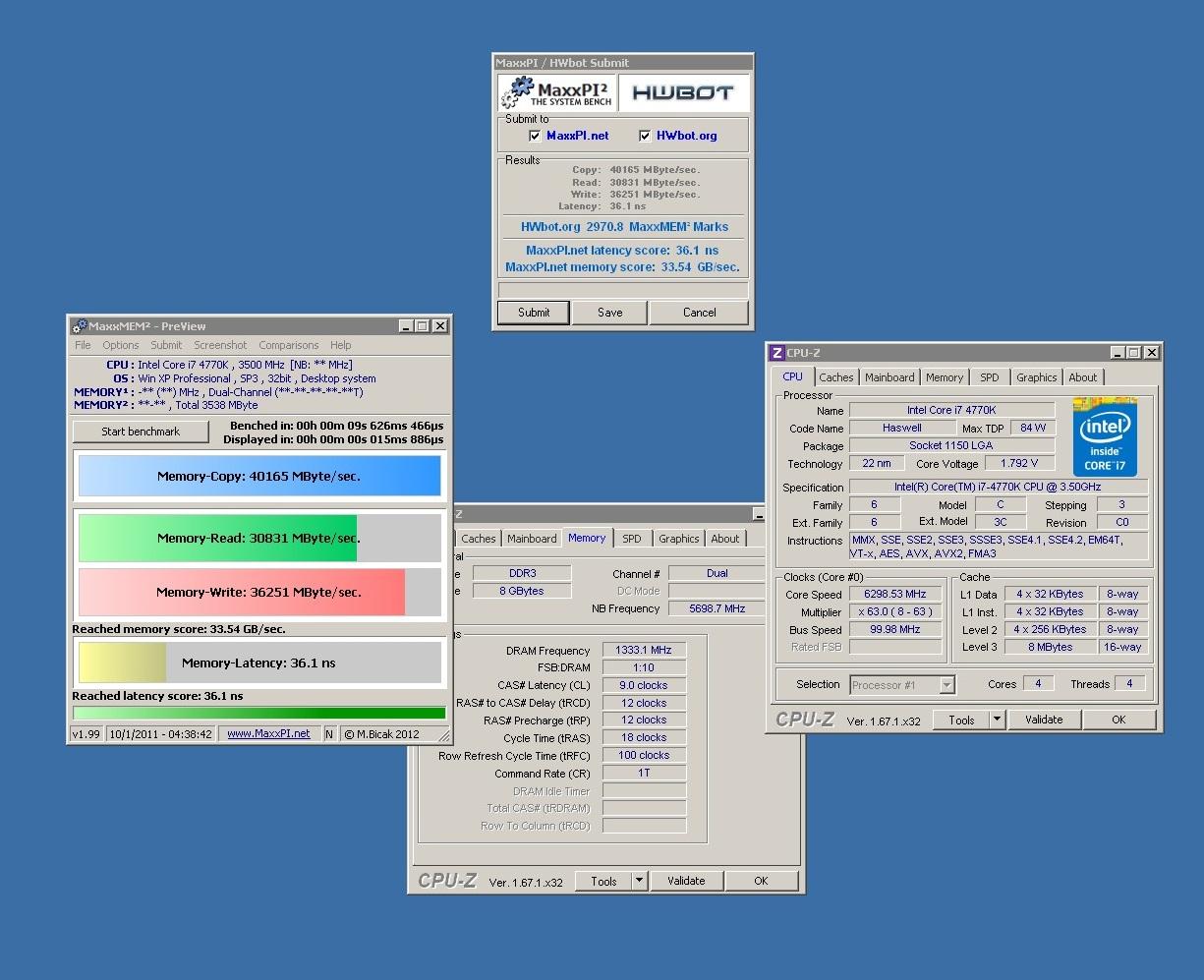Open the Help menu in MaxxMEM²

[340, 345]
